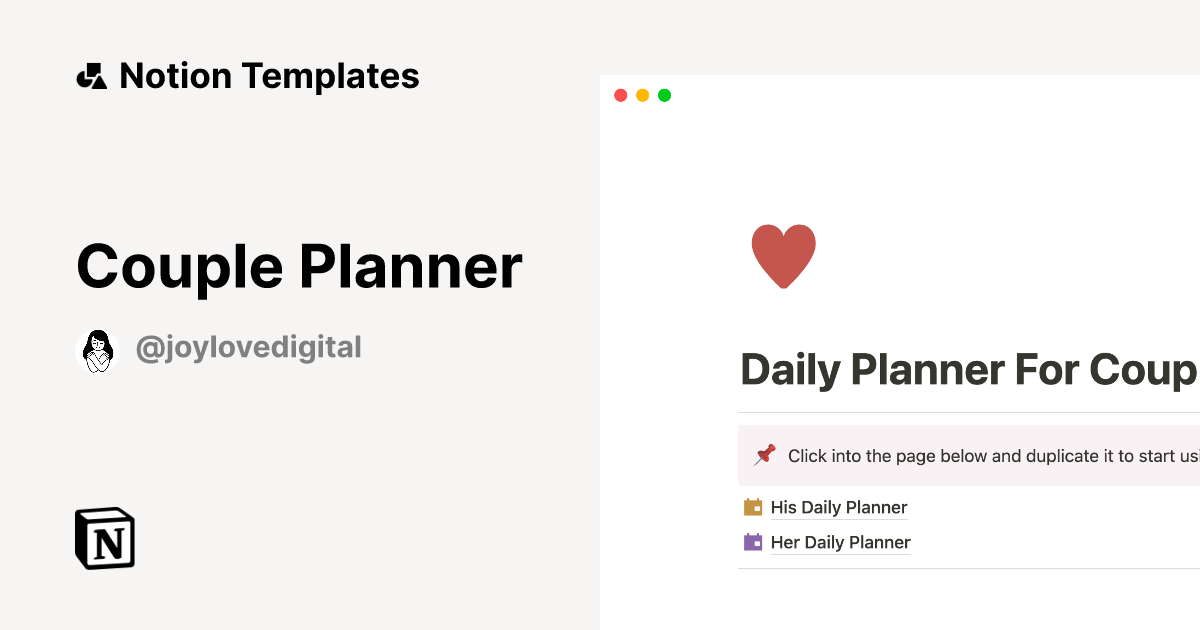This screenshot has width=1200, height=630.
Task: Click the divider line under the page title
Action: pos(965,411)
